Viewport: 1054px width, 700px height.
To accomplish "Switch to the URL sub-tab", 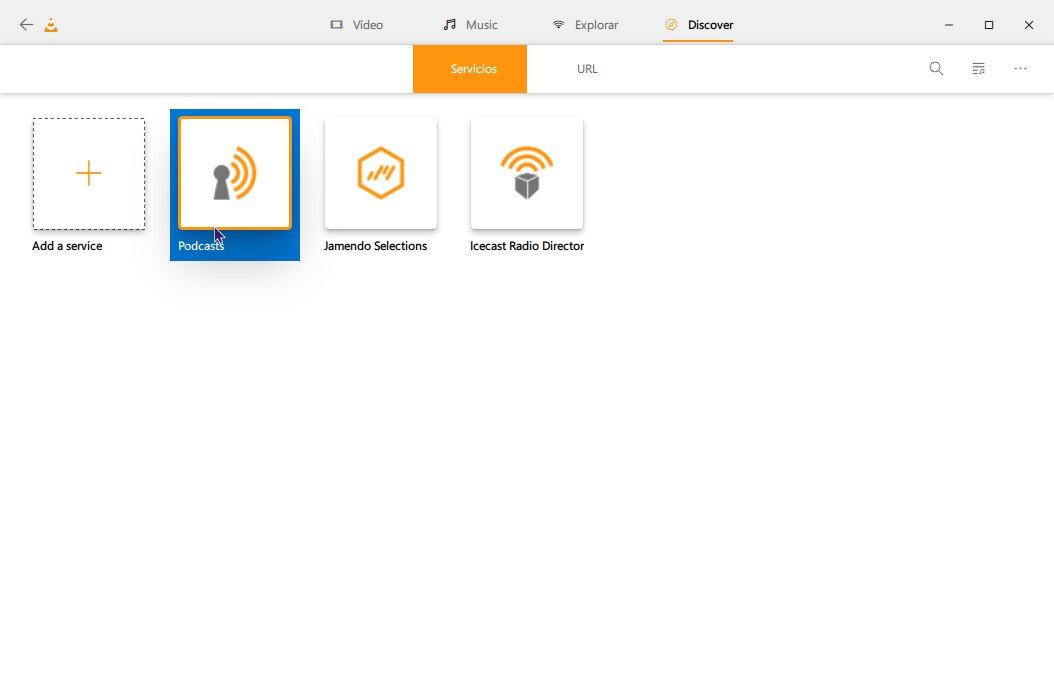I will 587,69.
